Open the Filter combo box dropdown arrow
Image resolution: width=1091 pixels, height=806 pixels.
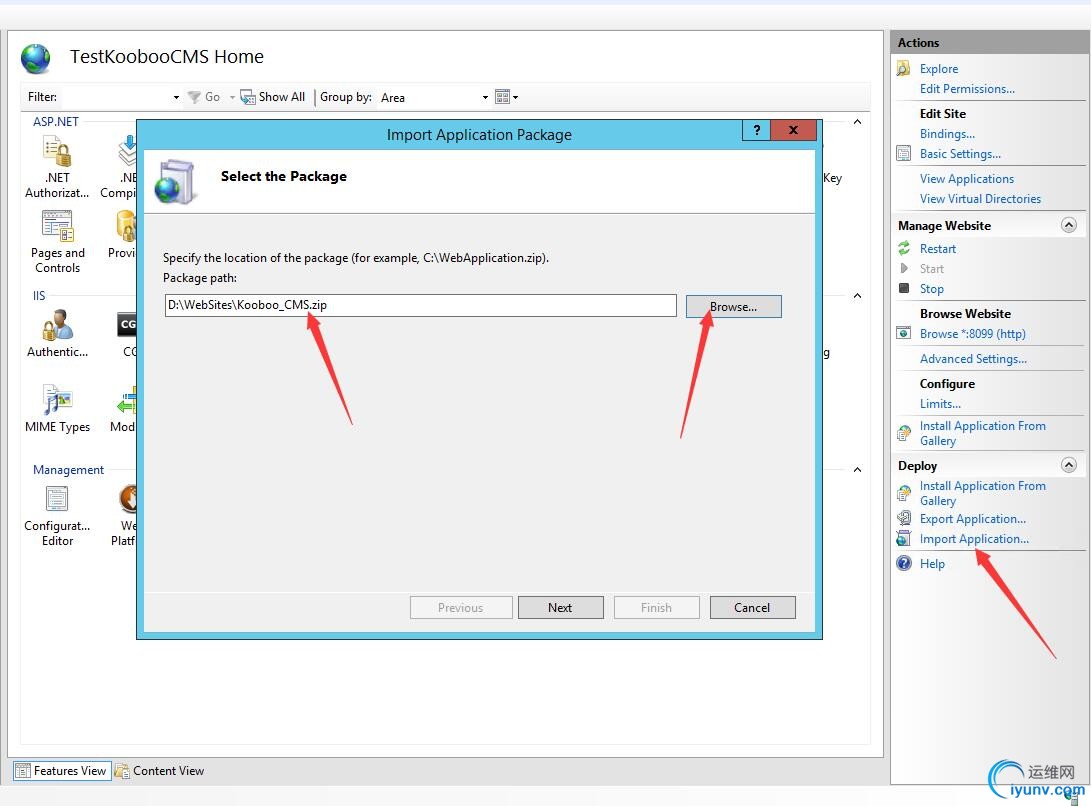tap(176, 97)
